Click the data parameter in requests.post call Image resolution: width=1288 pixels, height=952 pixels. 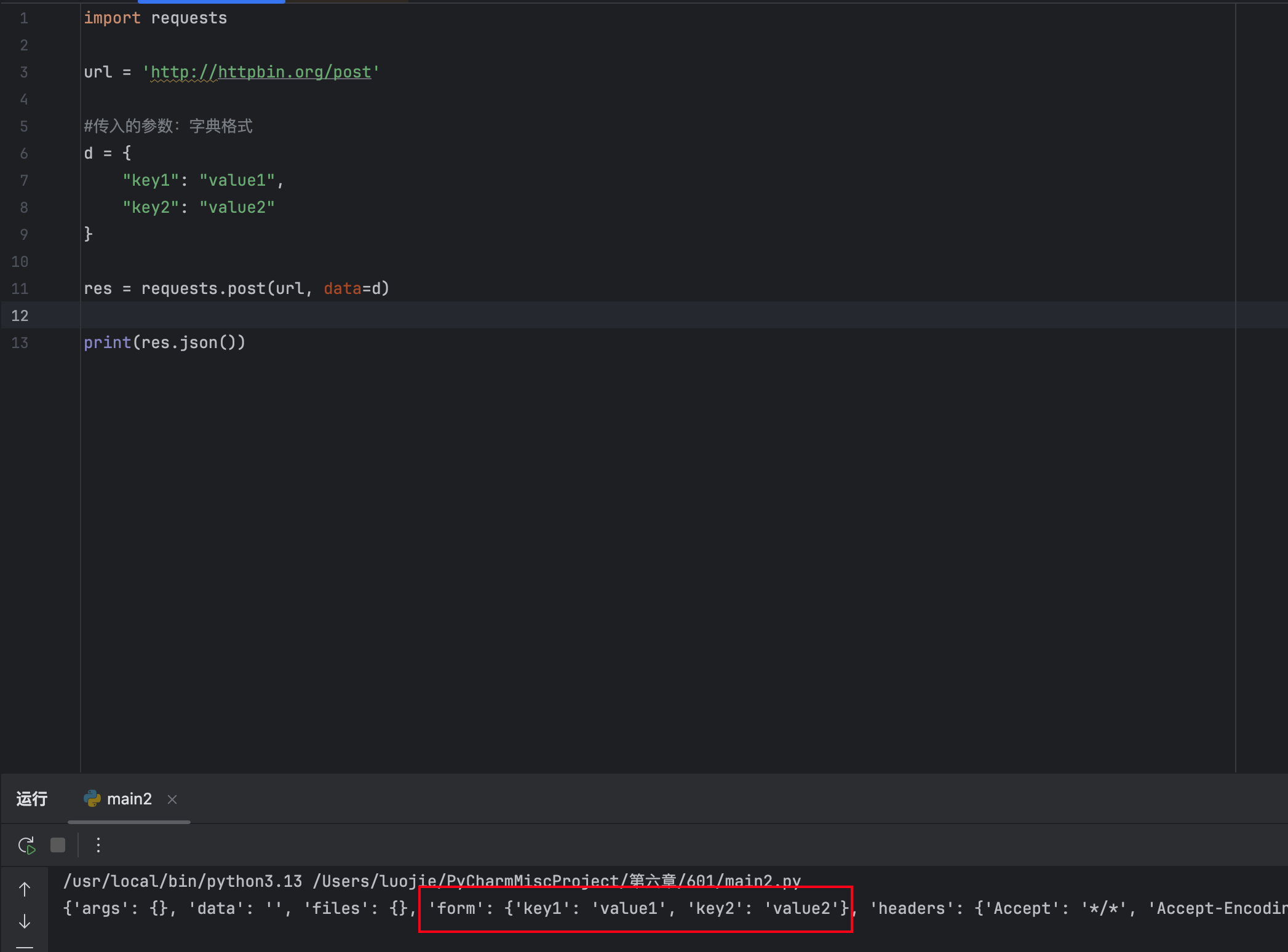tap(342, 288)
